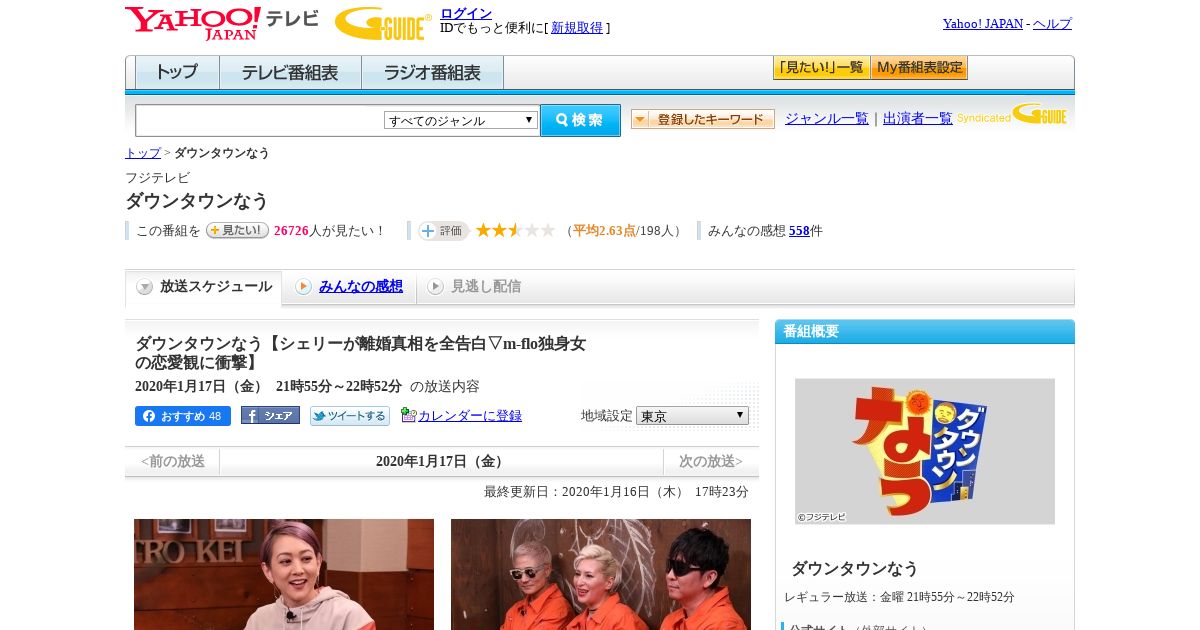Click the 見たい! plus button
The width and height of the screenshot is (1200, 630).
point(237,230)
